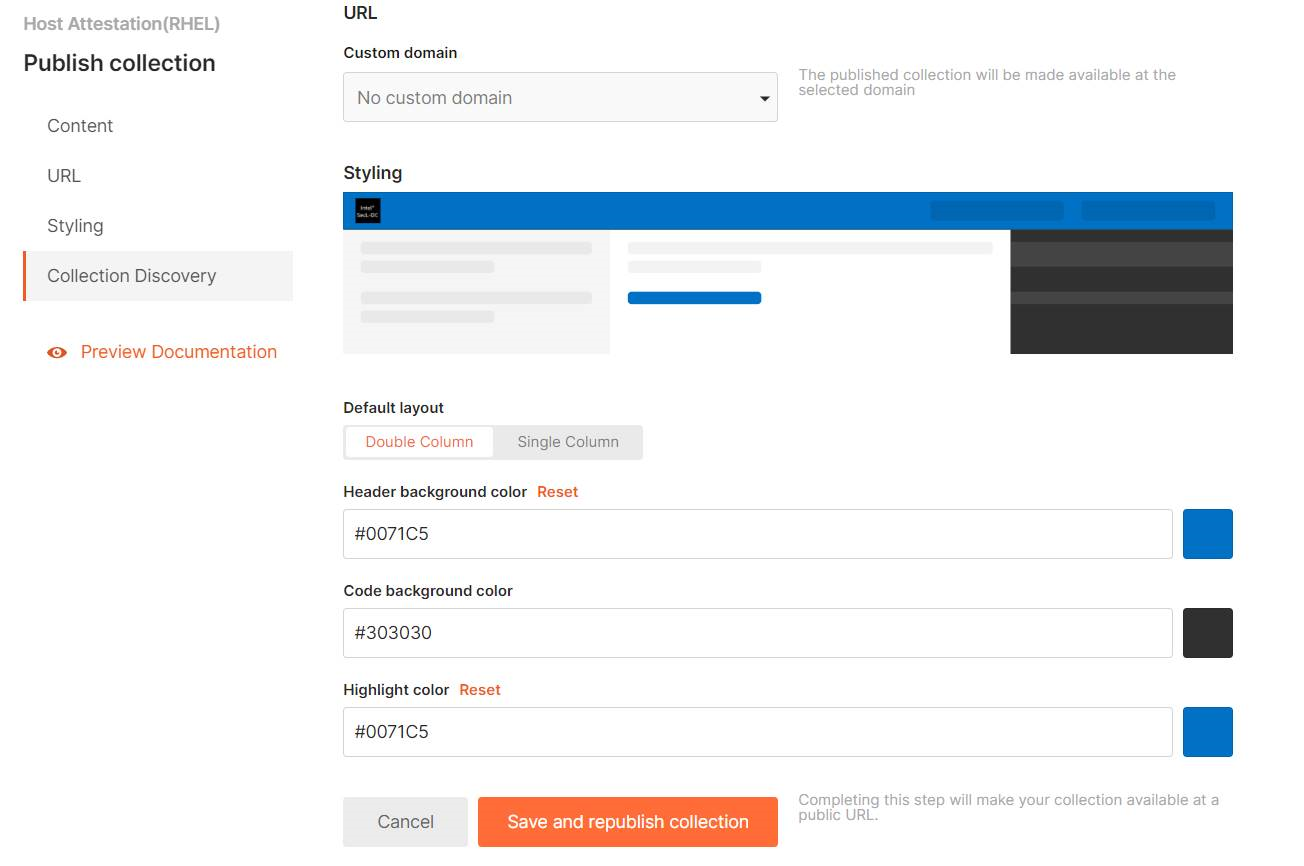Go to the Content section
Screen dimensions: 1304x866
click(80, 125)
